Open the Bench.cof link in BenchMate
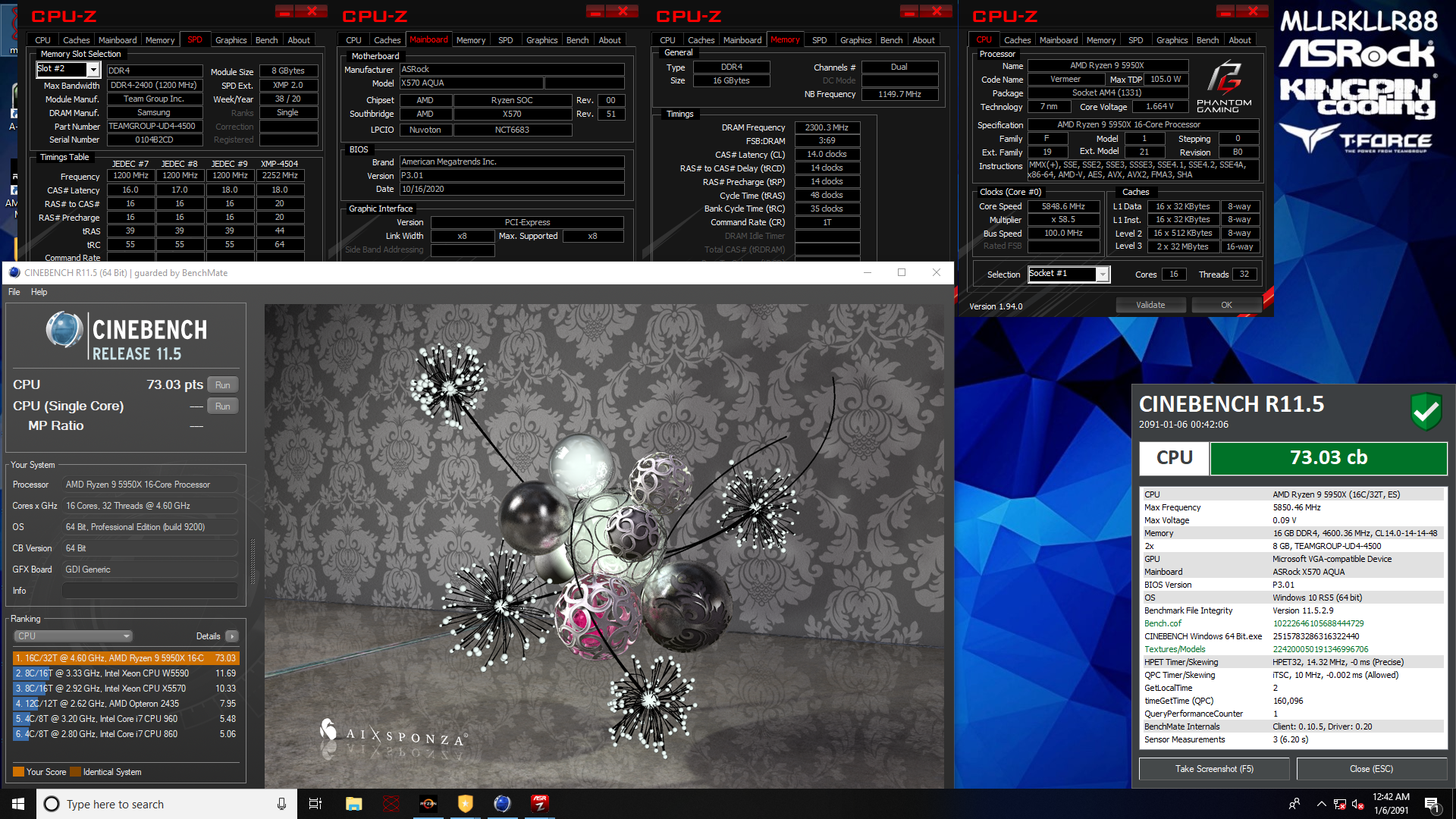 1163,623
